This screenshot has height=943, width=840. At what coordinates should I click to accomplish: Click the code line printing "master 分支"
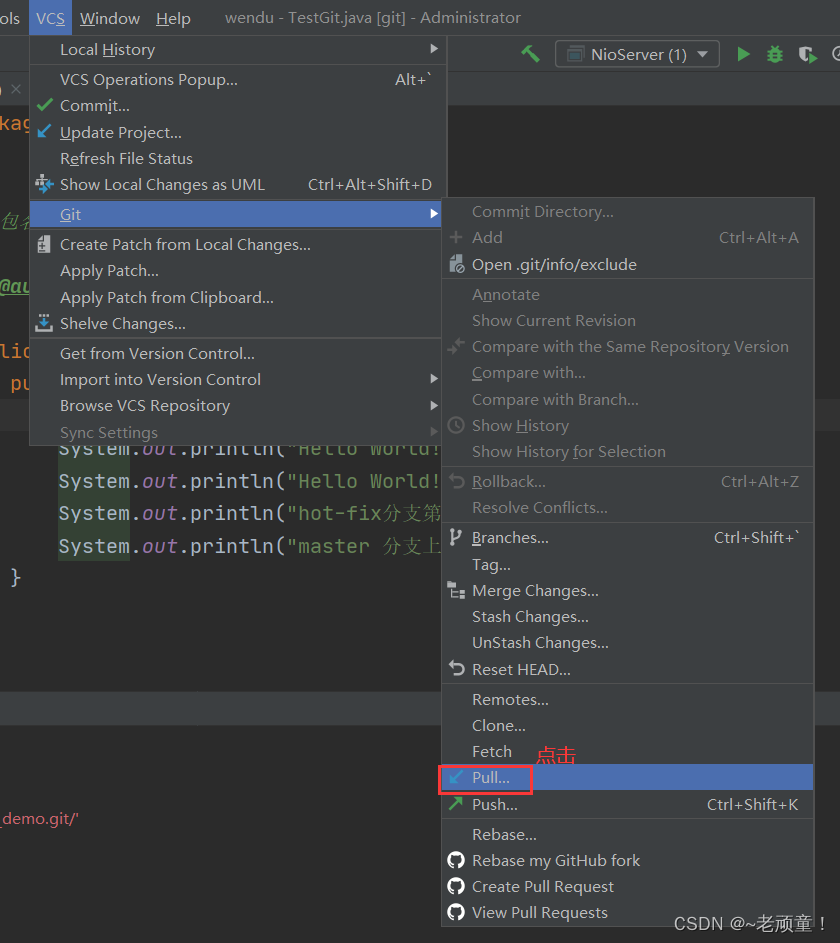coord(250,545)
